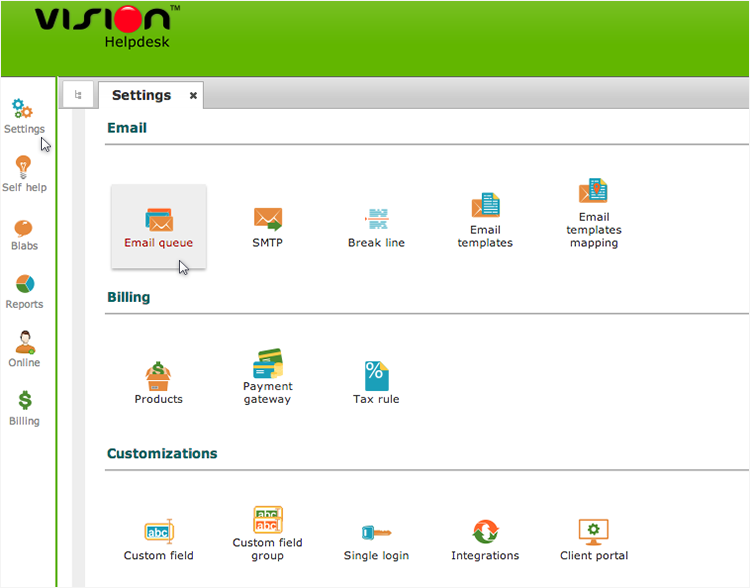750x588 pixels.
Task: Open the Online sidebar section
Action: click(24, 349)
